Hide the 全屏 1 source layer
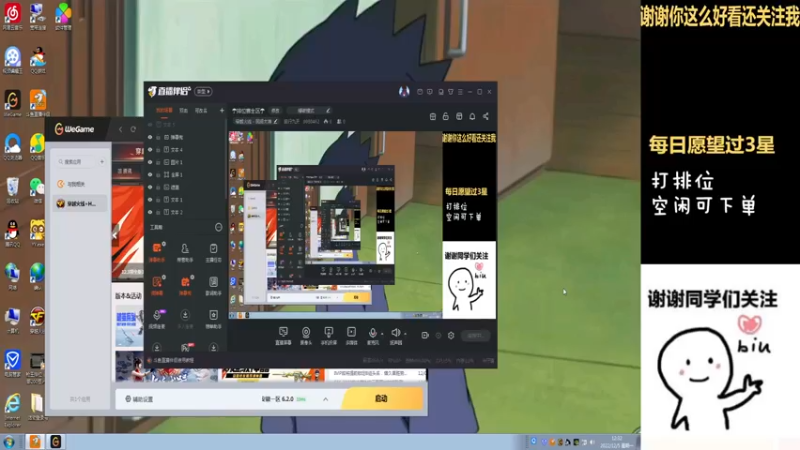Image resolution: width=800 pixels, height=450 pixels. tap(150, 174)
